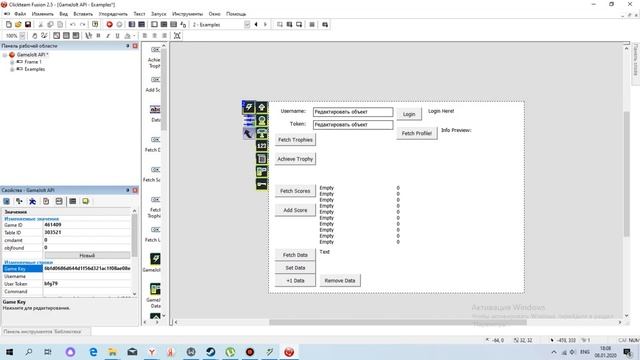Click the Redo arrow in toolbar
Image resolution: width=640 pixels, height=360 pixels.
(82, 24)
